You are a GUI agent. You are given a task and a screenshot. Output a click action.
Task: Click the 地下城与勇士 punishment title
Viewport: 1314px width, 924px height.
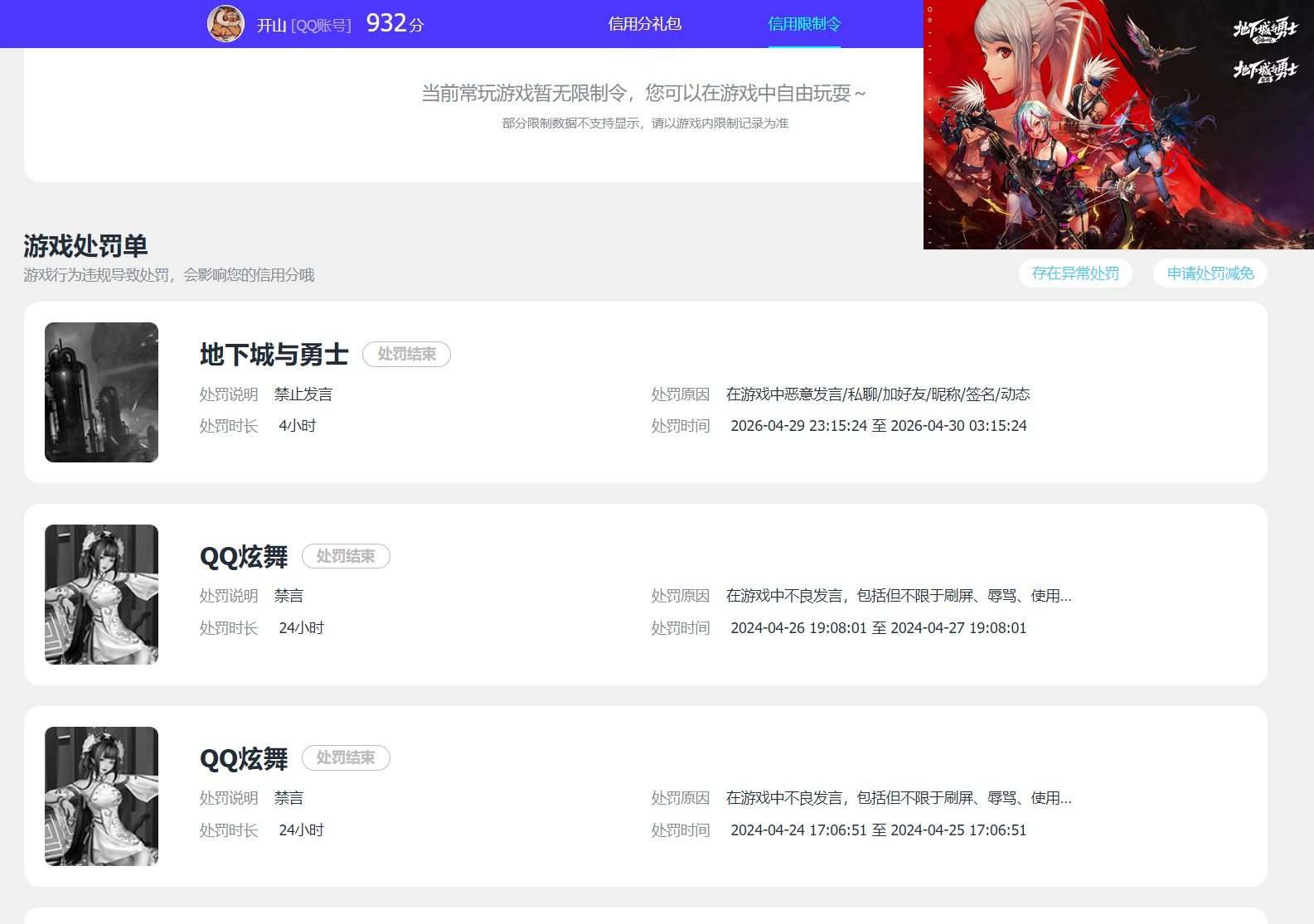pos(274,355)
